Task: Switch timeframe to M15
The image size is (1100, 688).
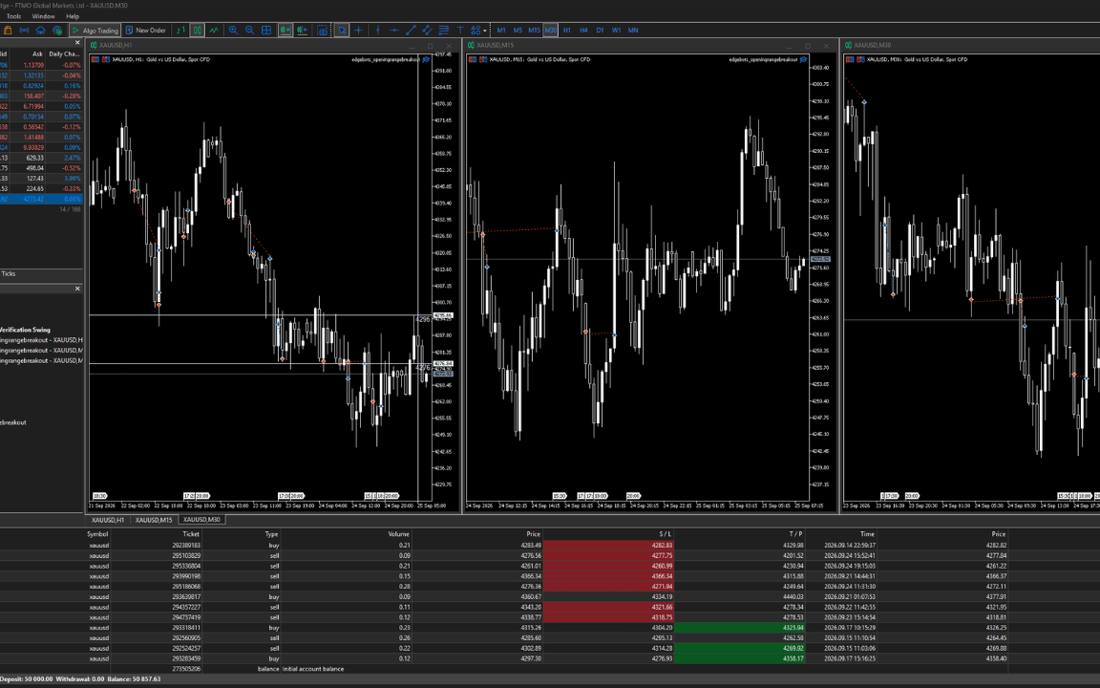Action: click(534, 30)
